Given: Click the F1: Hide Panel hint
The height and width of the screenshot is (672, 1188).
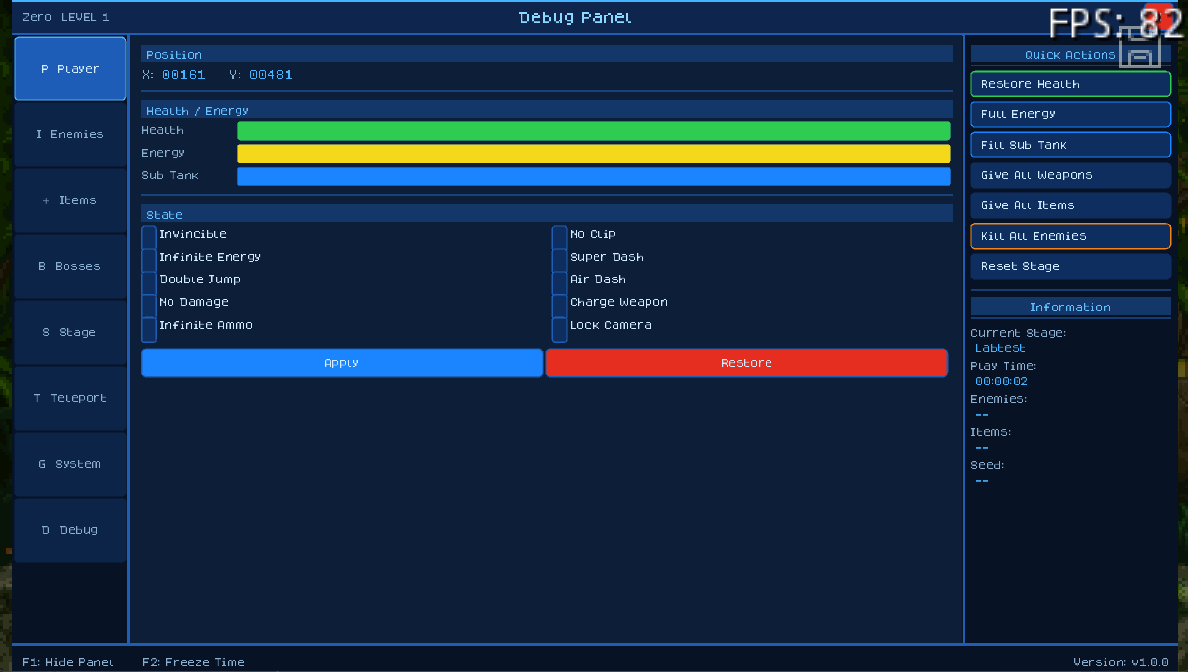Looking at the screenshot, I should point(67,662).
